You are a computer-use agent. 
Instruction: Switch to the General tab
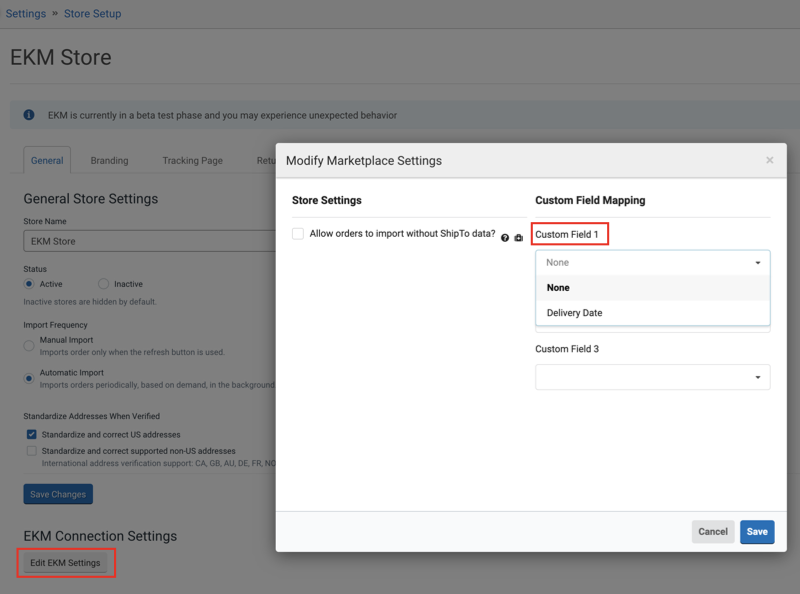47,160
